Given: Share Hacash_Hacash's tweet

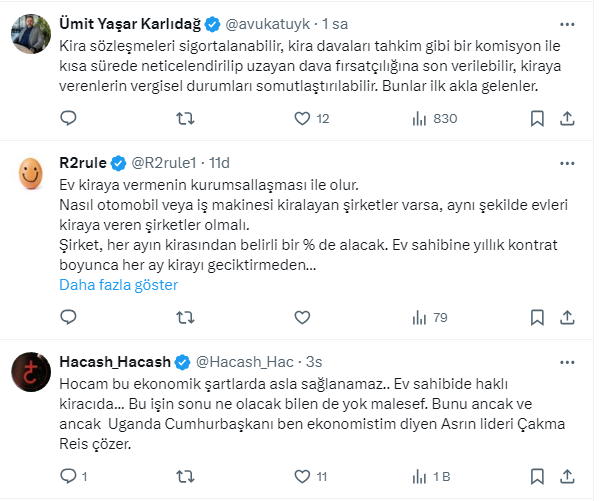Looking at the screenshot, I should [x=566, y=477].
